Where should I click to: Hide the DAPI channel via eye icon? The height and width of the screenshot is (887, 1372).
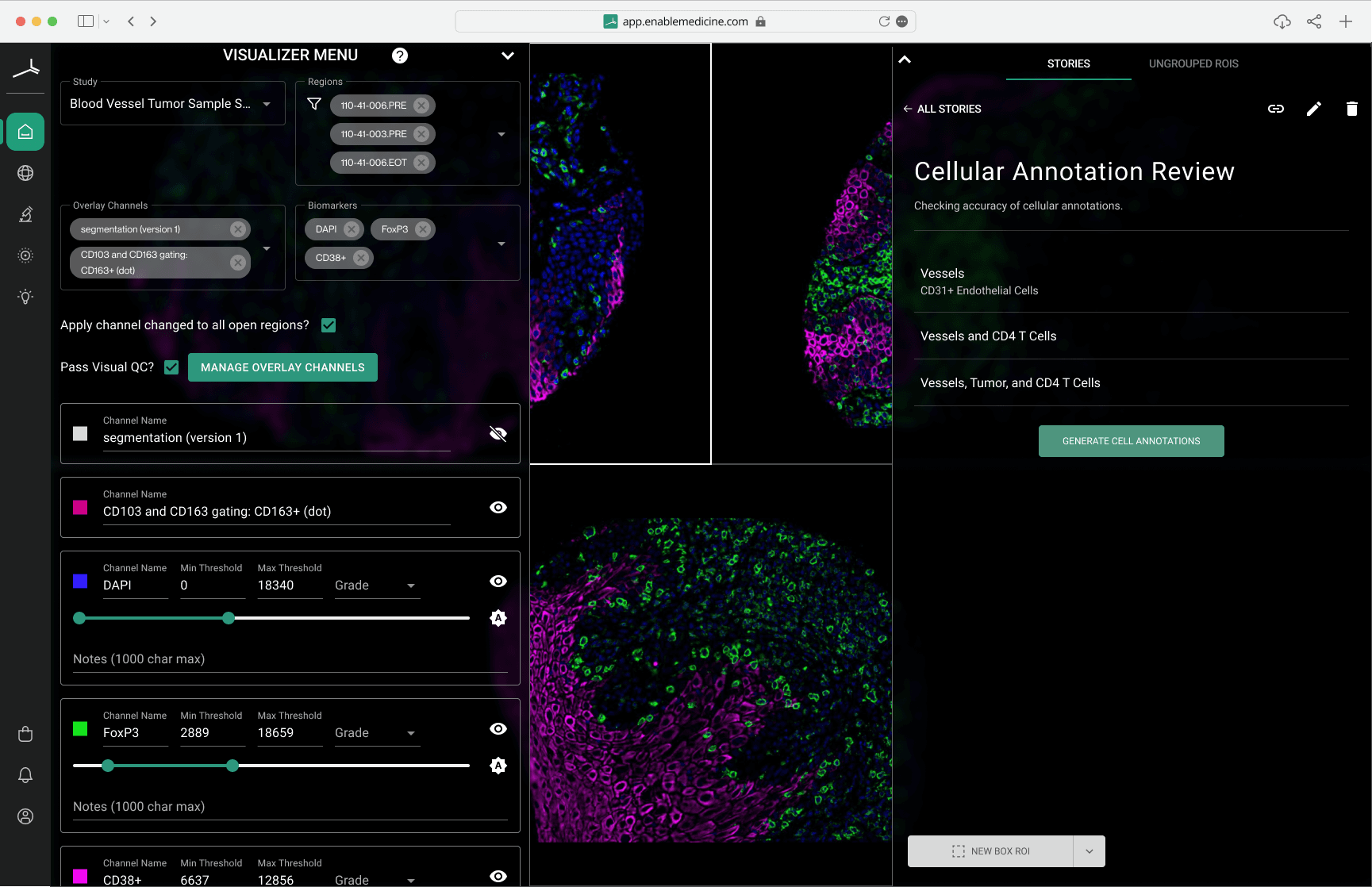coord(498,582)
